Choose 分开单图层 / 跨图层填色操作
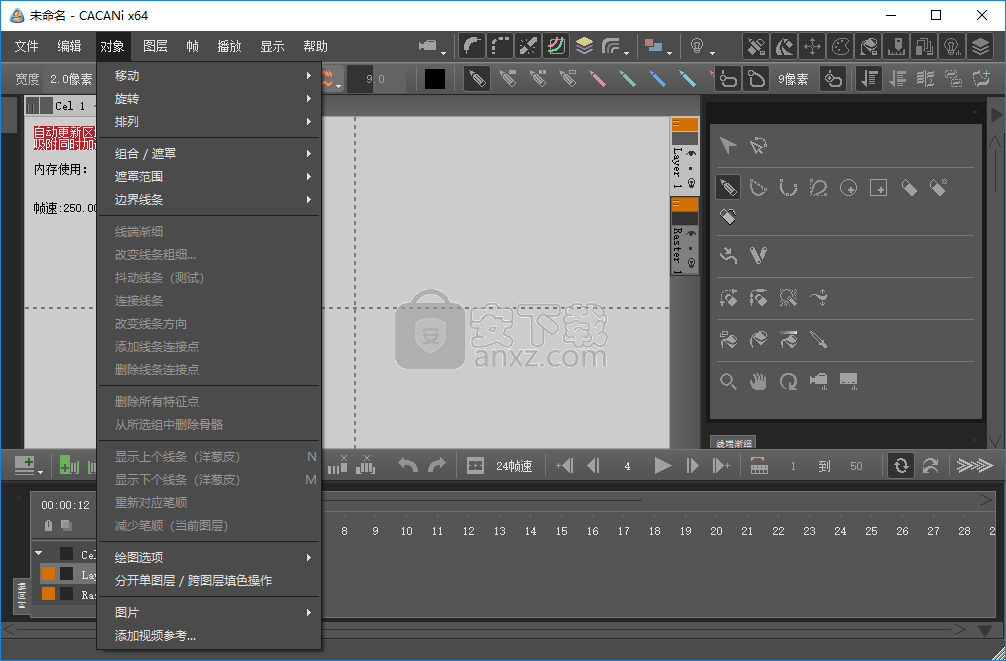Screen dimensions: 1006x661 tap(209, 581)
